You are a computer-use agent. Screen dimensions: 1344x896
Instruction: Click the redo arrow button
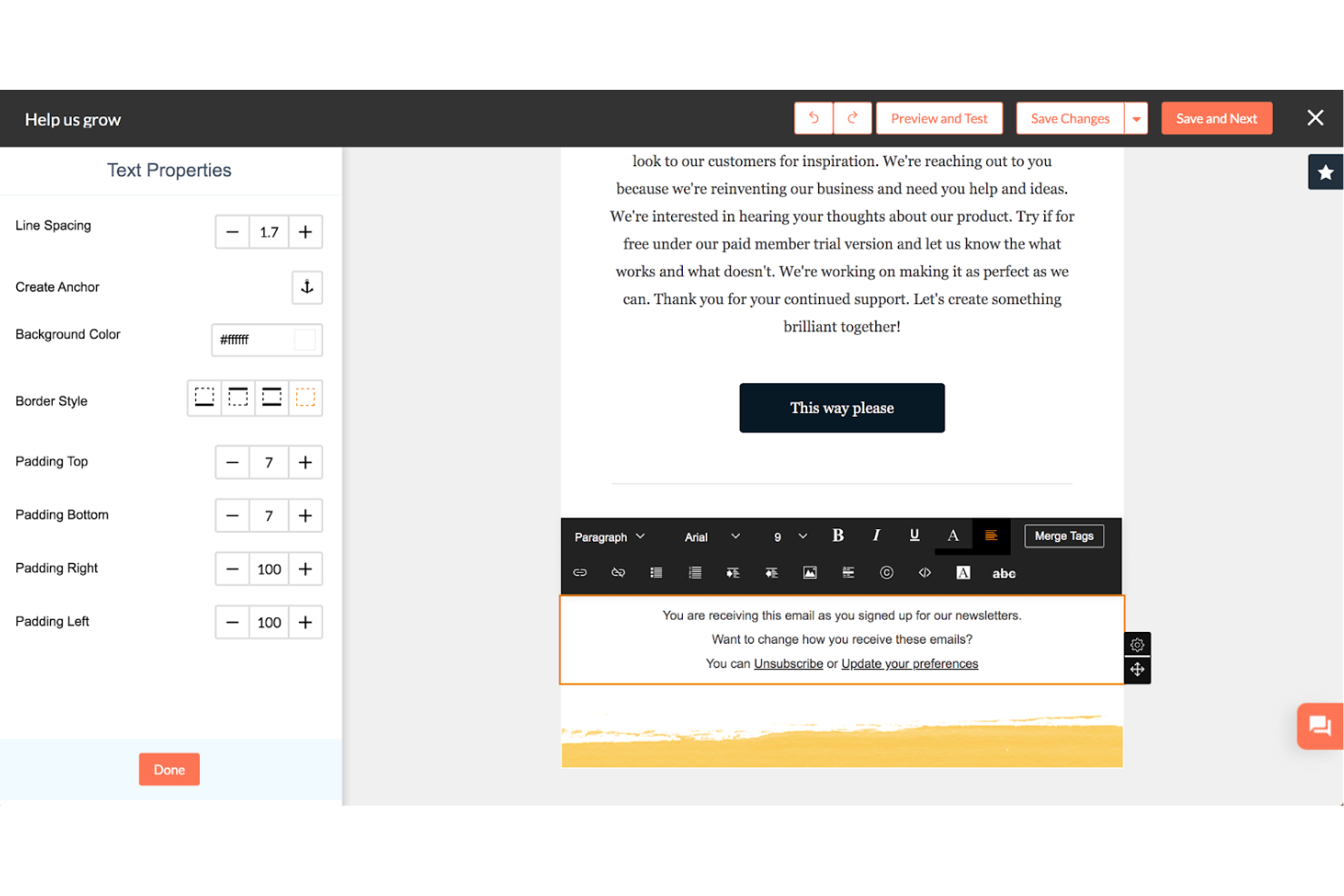tap(853, 118)
